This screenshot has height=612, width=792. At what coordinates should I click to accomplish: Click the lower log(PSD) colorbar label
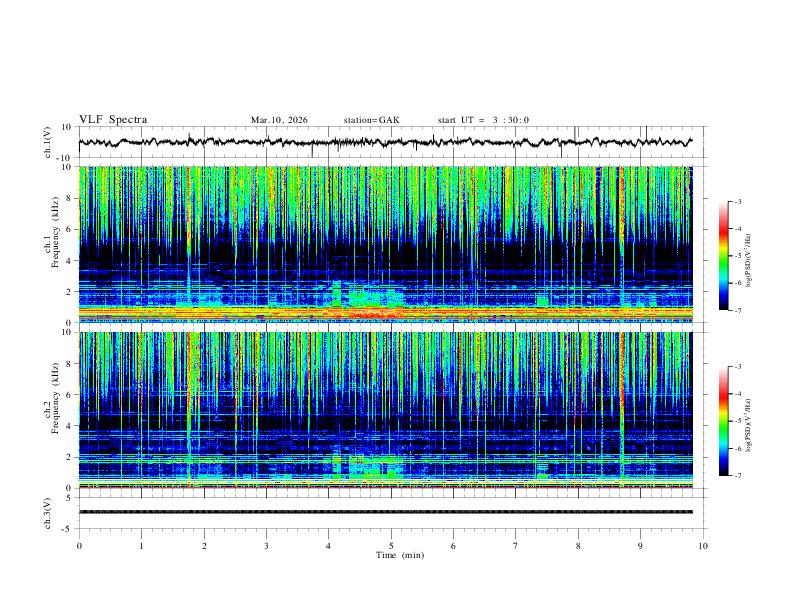tap(748, 425)
